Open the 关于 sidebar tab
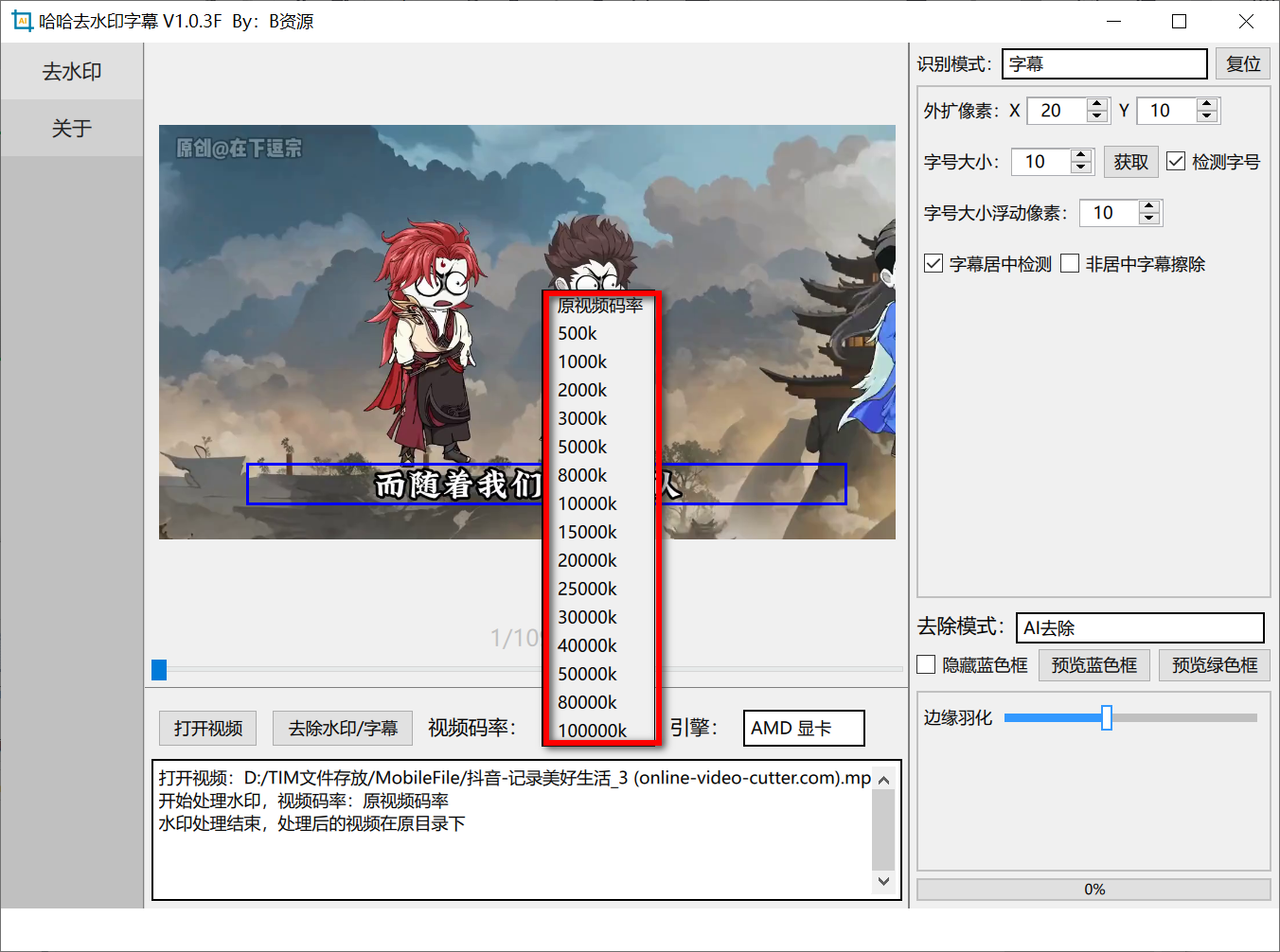The image size is (1280, 952). click(72, 129)
